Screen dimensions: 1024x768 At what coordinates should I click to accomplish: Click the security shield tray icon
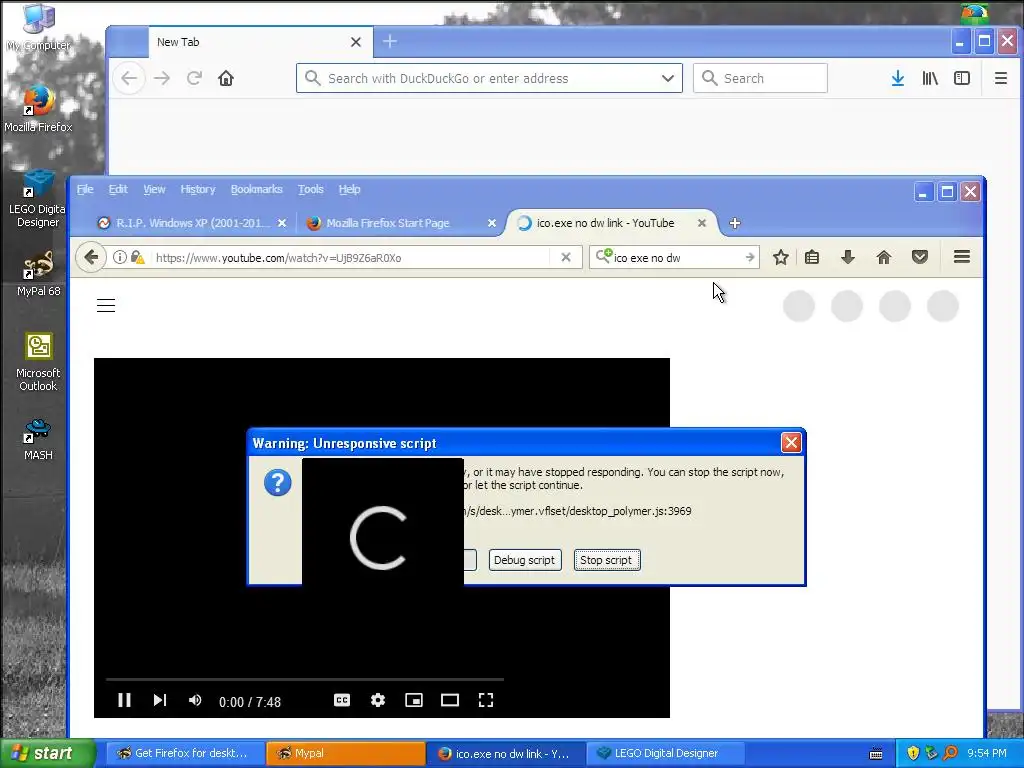(913, 754)
